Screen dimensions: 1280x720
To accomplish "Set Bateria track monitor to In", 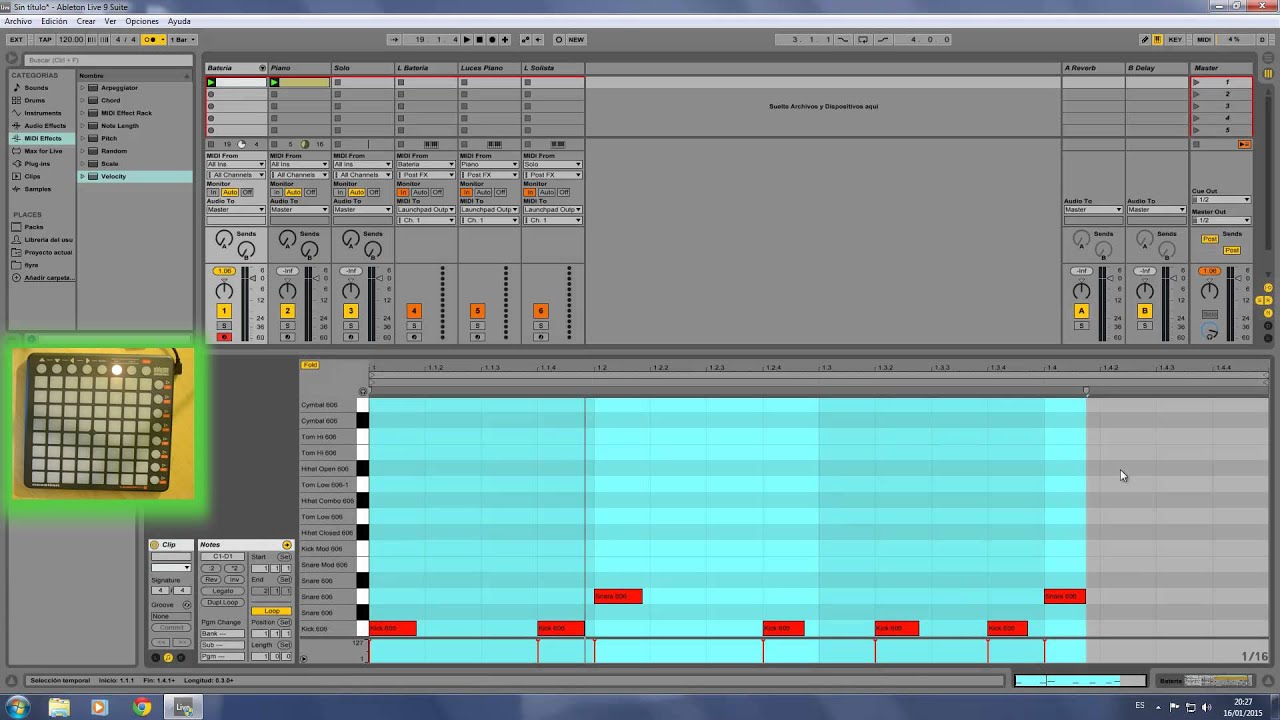I will coord(213,192).
